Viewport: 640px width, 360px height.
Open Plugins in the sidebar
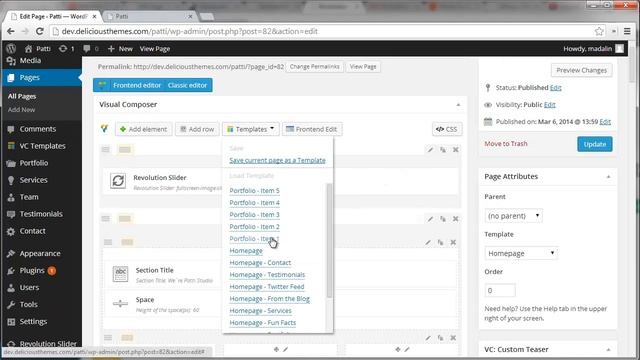click(32, 271)
